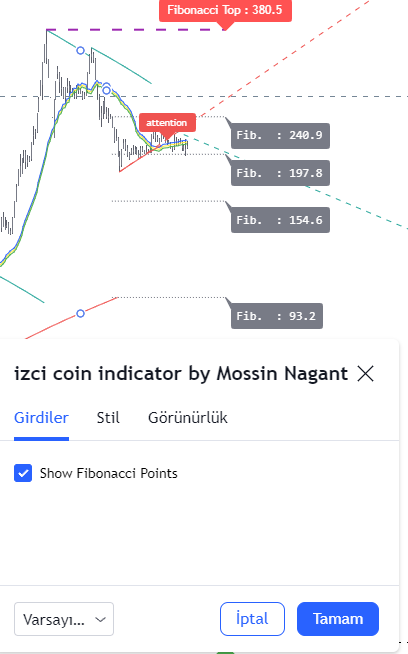Close the izci coin indicator dialog
The height and width of the screenshot is (654, 408).
coord(365,373)
